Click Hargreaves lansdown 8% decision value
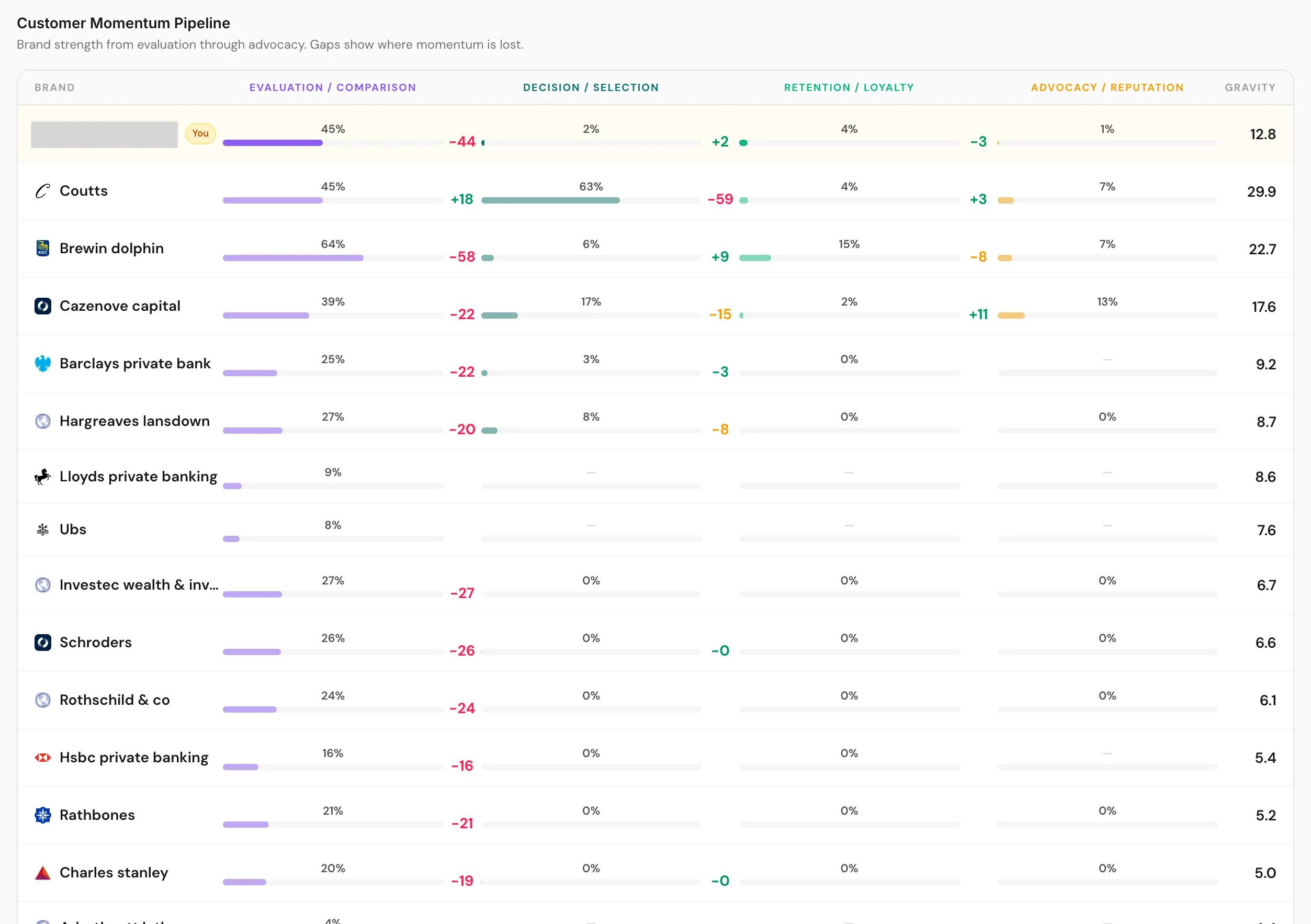Viewport: 1311px width, 924px height. 591,417
